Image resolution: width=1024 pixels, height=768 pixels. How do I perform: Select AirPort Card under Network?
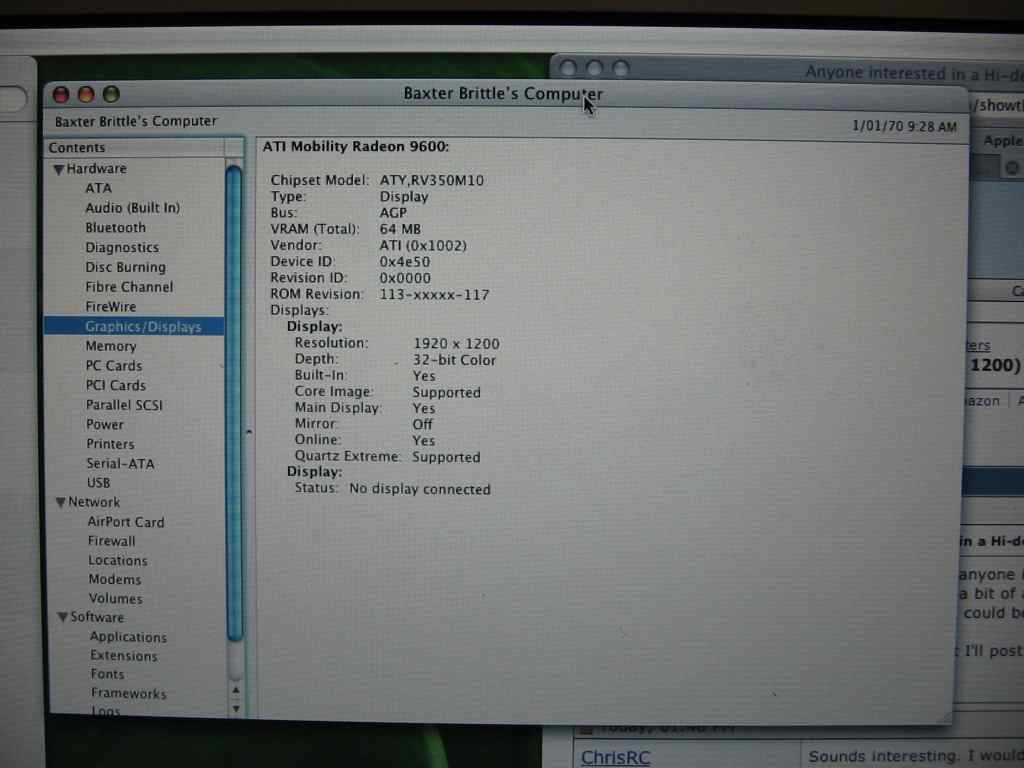pyautogui.click(x=126, y=522)
